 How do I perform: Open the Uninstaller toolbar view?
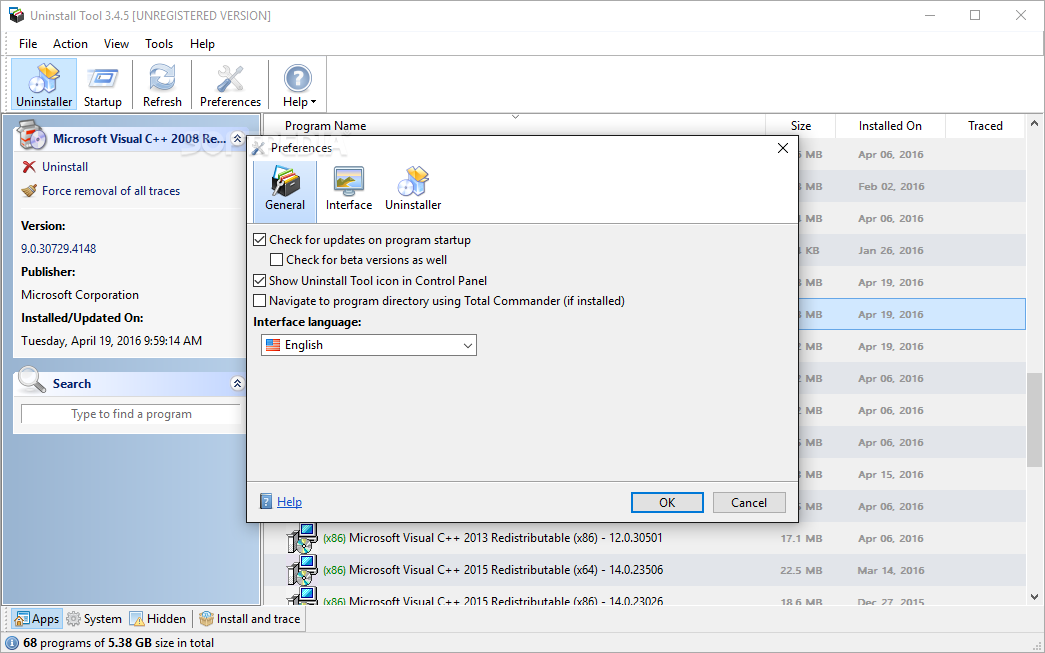(44, 85)
